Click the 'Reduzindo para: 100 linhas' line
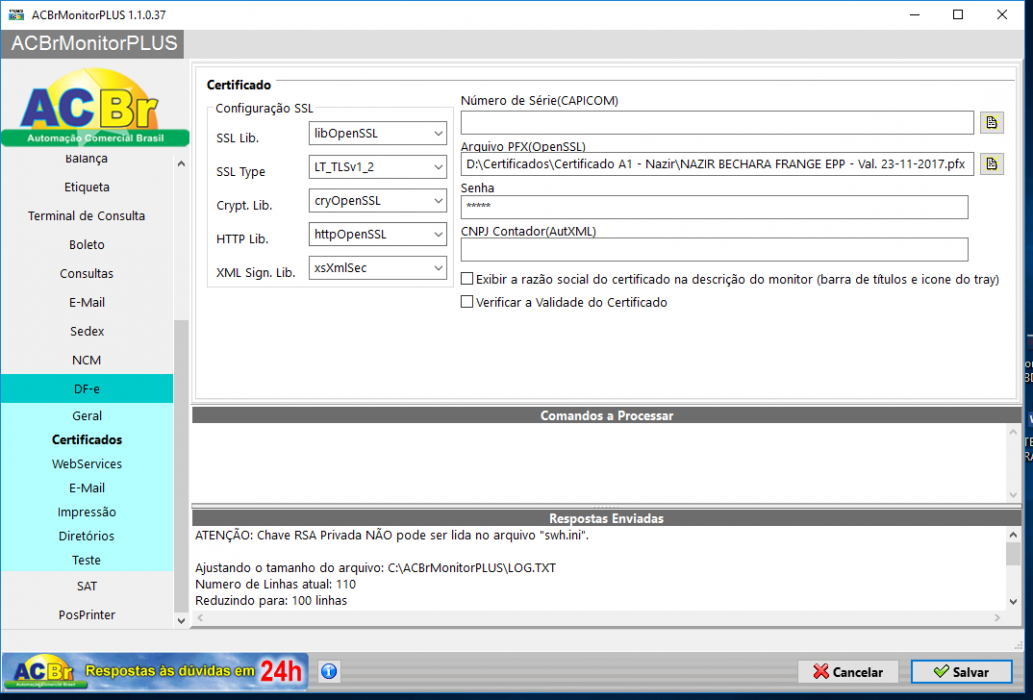Viewport: 1033px width, 700px height. (x=271, y=601)
